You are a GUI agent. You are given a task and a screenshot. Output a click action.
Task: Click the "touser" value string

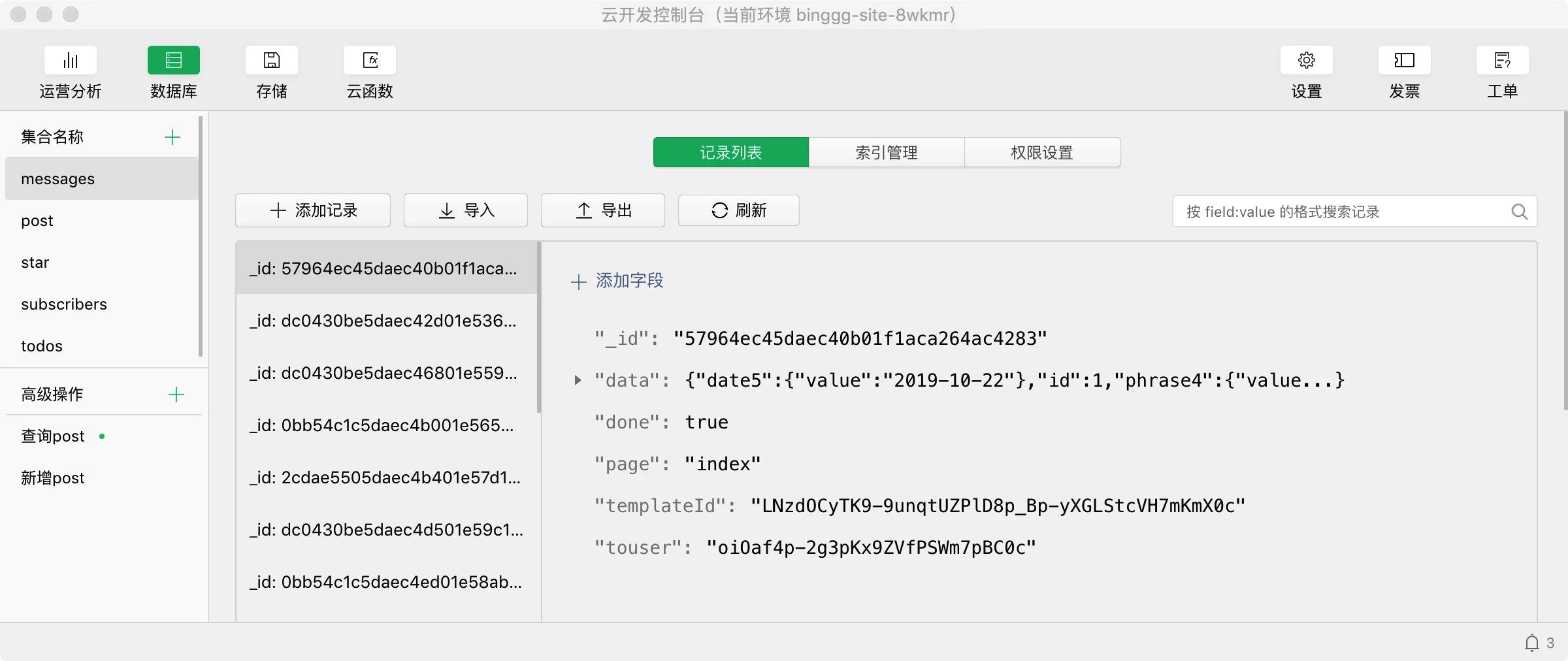(x=871, y=547)
